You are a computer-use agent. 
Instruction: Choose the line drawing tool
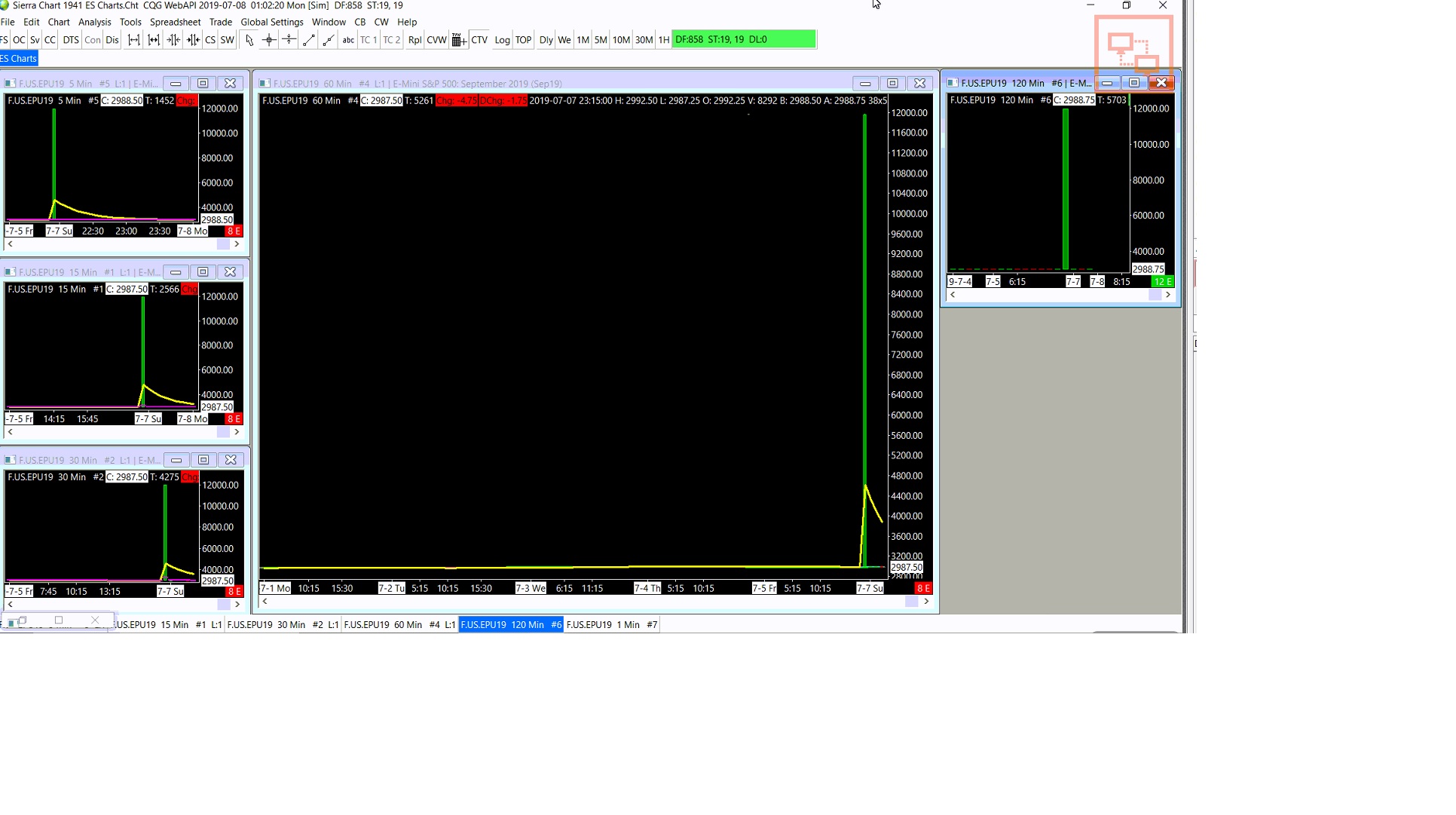pos(309,40)
